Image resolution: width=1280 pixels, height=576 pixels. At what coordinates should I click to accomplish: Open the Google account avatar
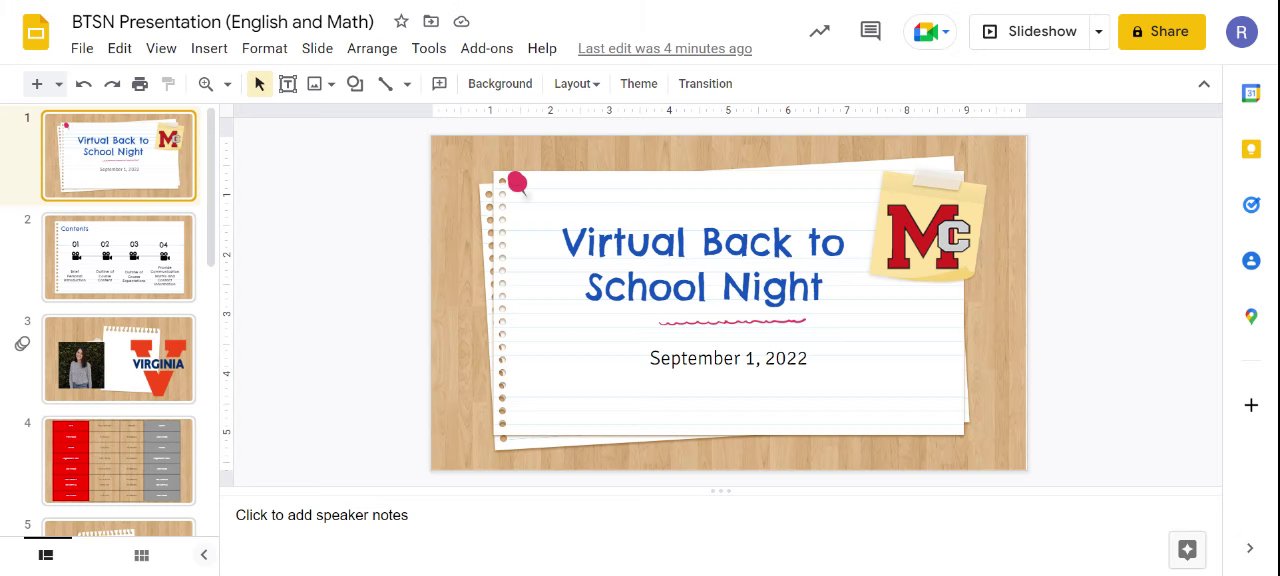pyautogui.click(x=1242, y=32)
